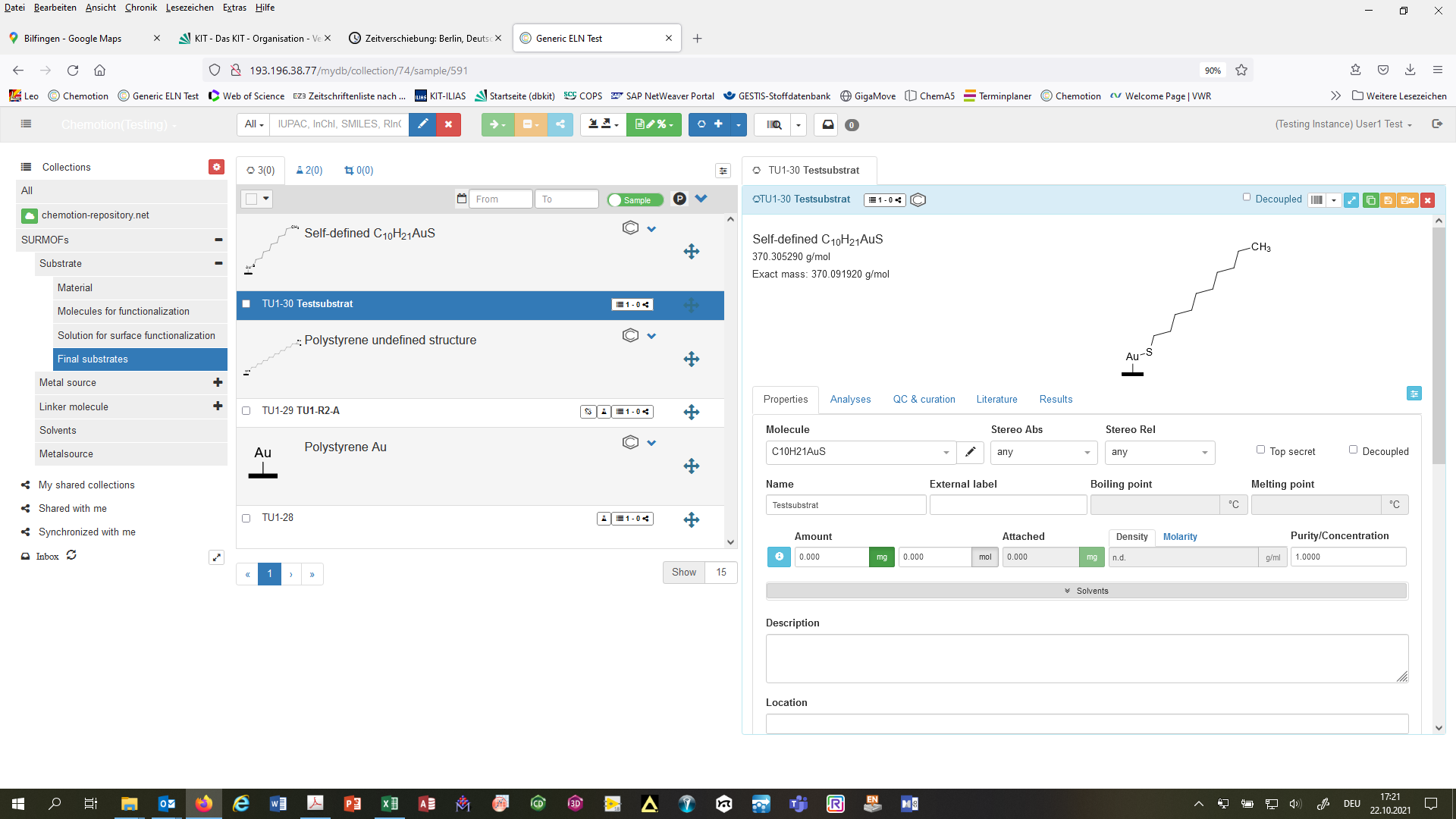Switch to the Analyses tab
1456x819 pixels.
(850, 400)
